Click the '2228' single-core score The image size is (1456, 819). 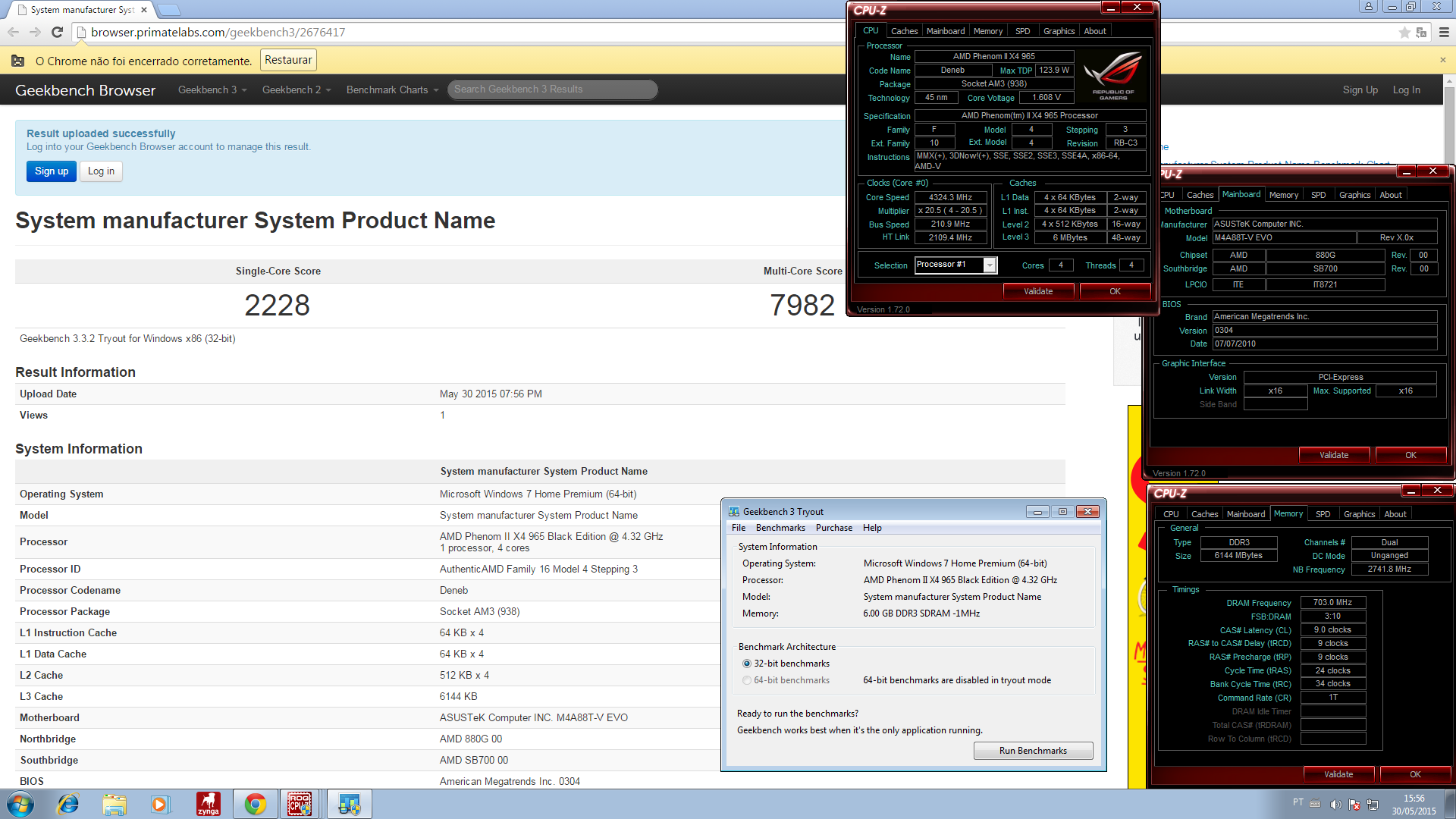[277, 305]
